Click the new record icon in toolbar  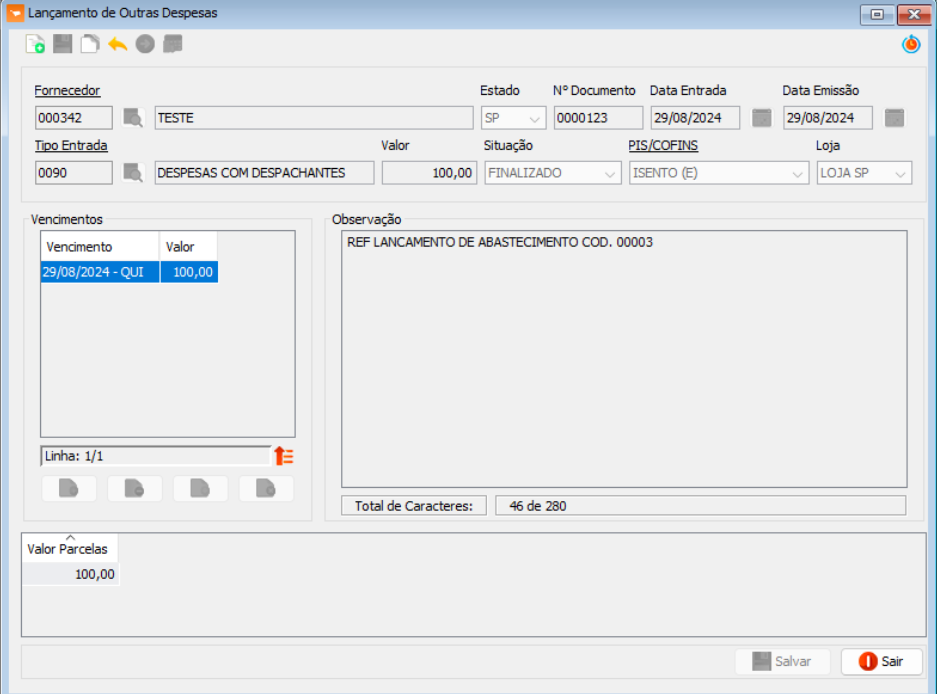tap(35, 44)
